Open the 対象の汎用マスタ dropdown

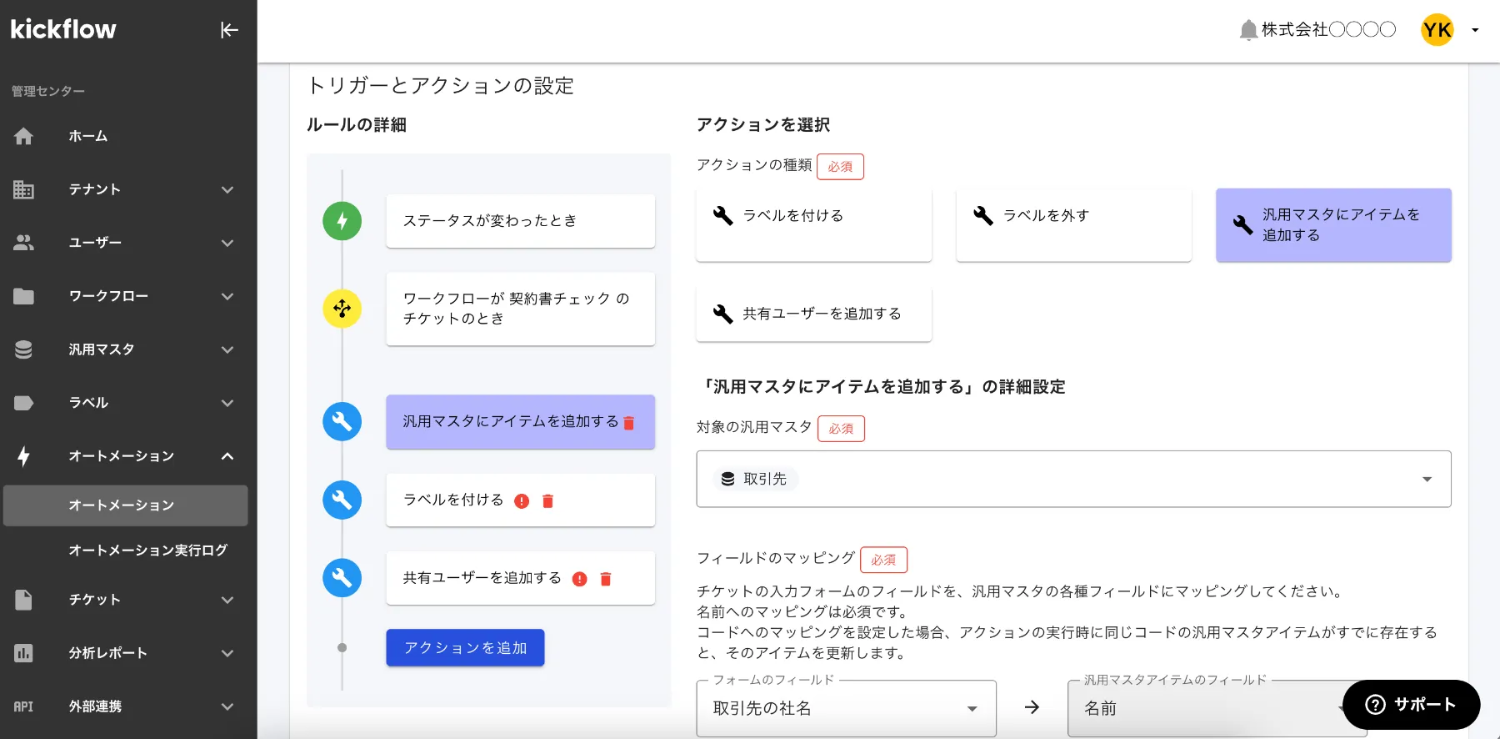pyautogui.click(x=1073, y=479)
